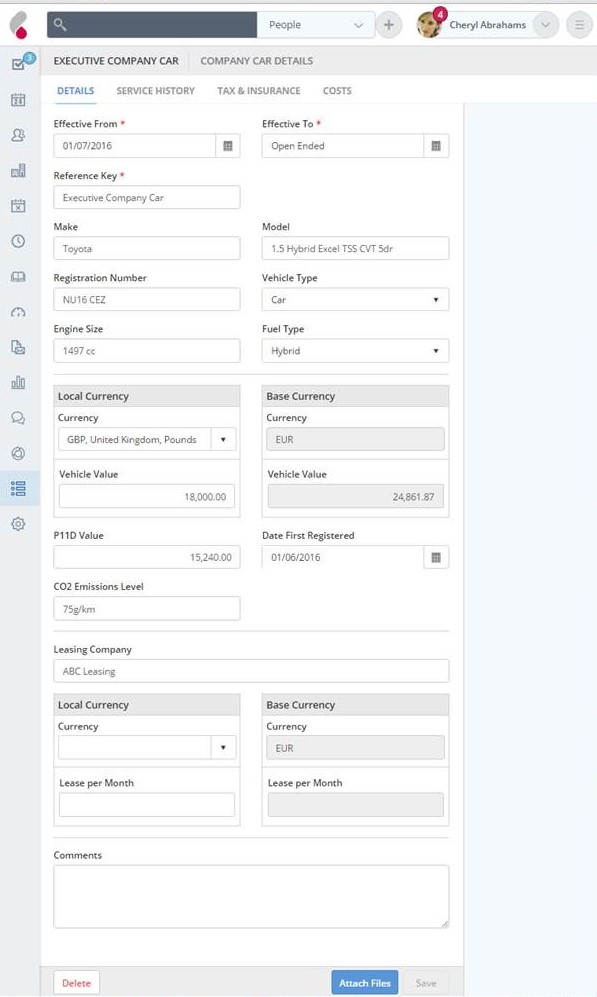Viewport: 597px width, 997px height.
Task: Switch to the Service History tab
Action: [x=156, y=91]
